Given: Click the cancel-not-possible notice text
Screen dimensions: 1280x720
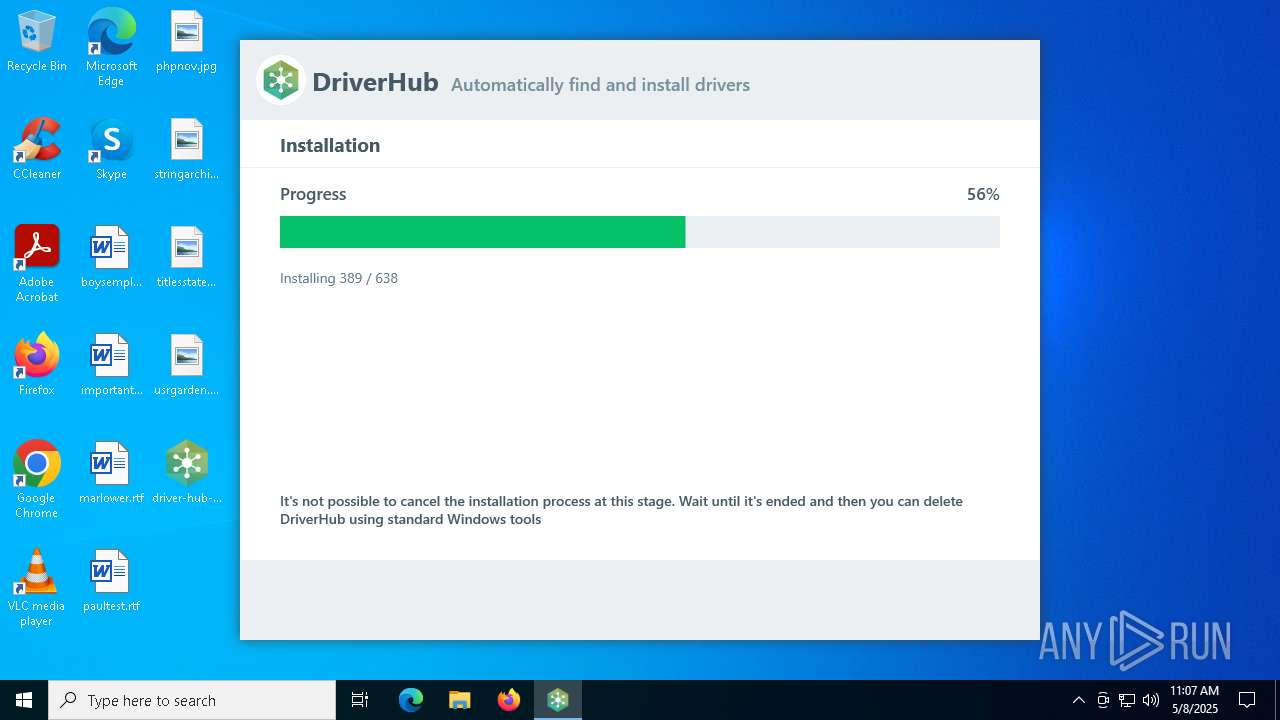Looking at the screenshot, I should pyautogui.click(x=621, y=510).
